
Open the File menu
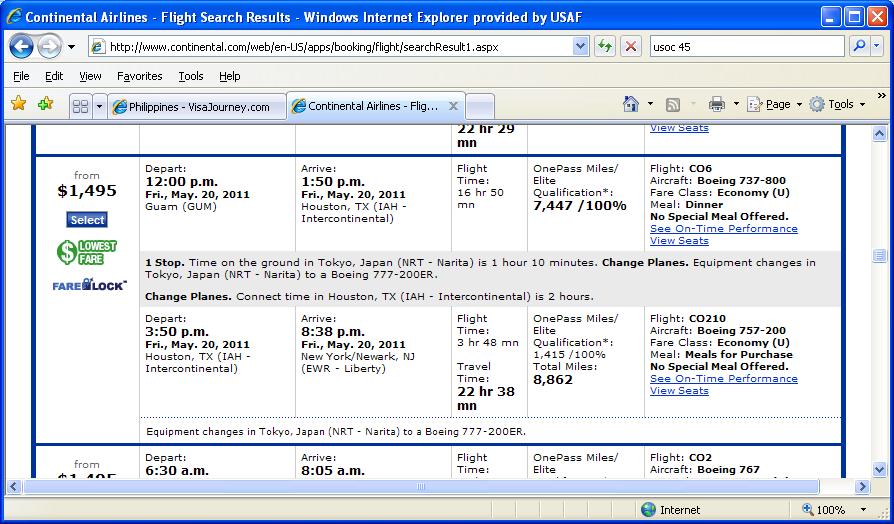[x=21, y=76]
